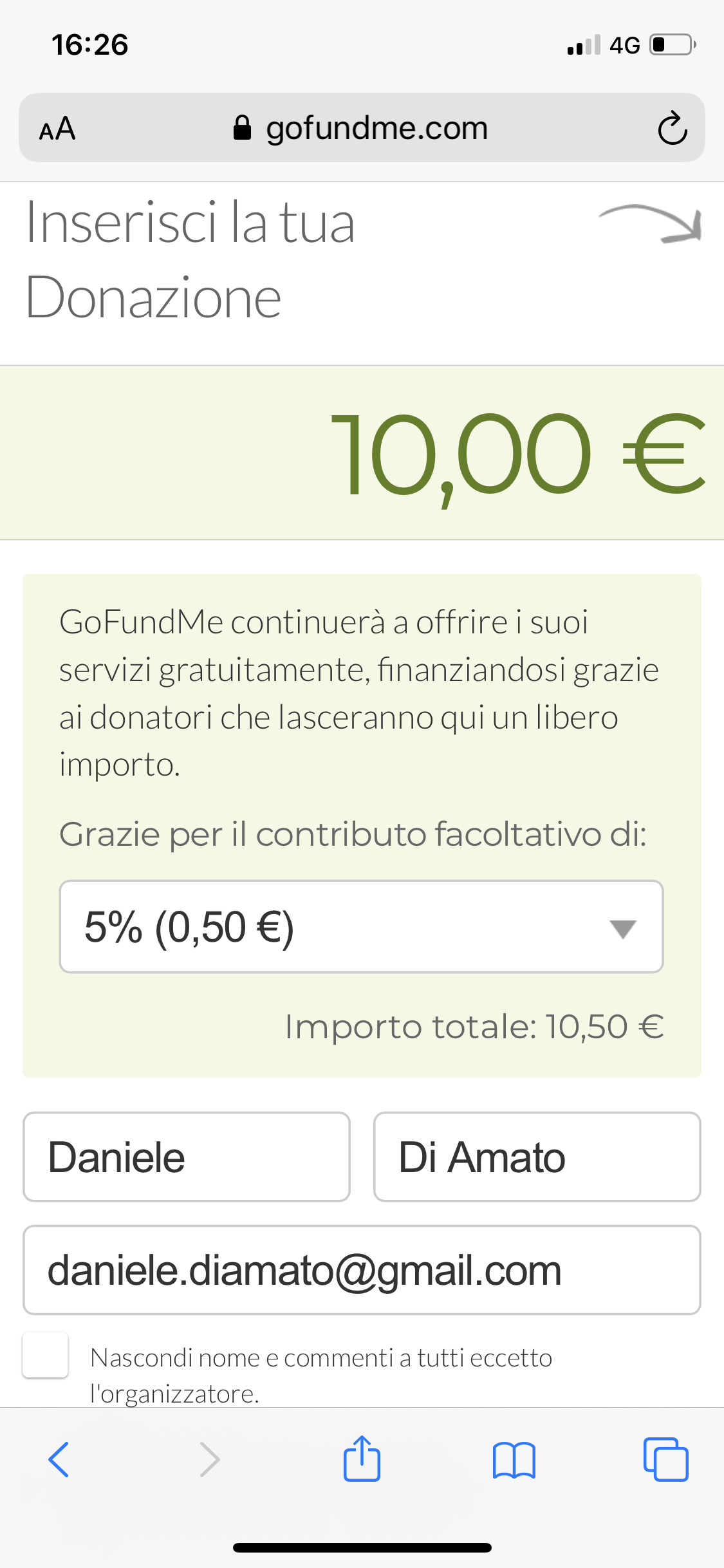Tap the Safari forward arrow
This screenshot has height=1568, width=724.
tap(210, 1459)
